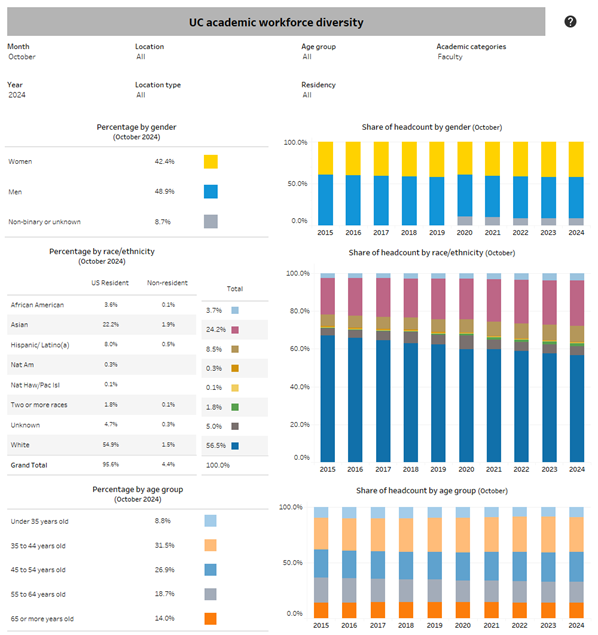Select the Asian pink legend swatch
The height and width of the screenshot is (635, 598).
235,330
